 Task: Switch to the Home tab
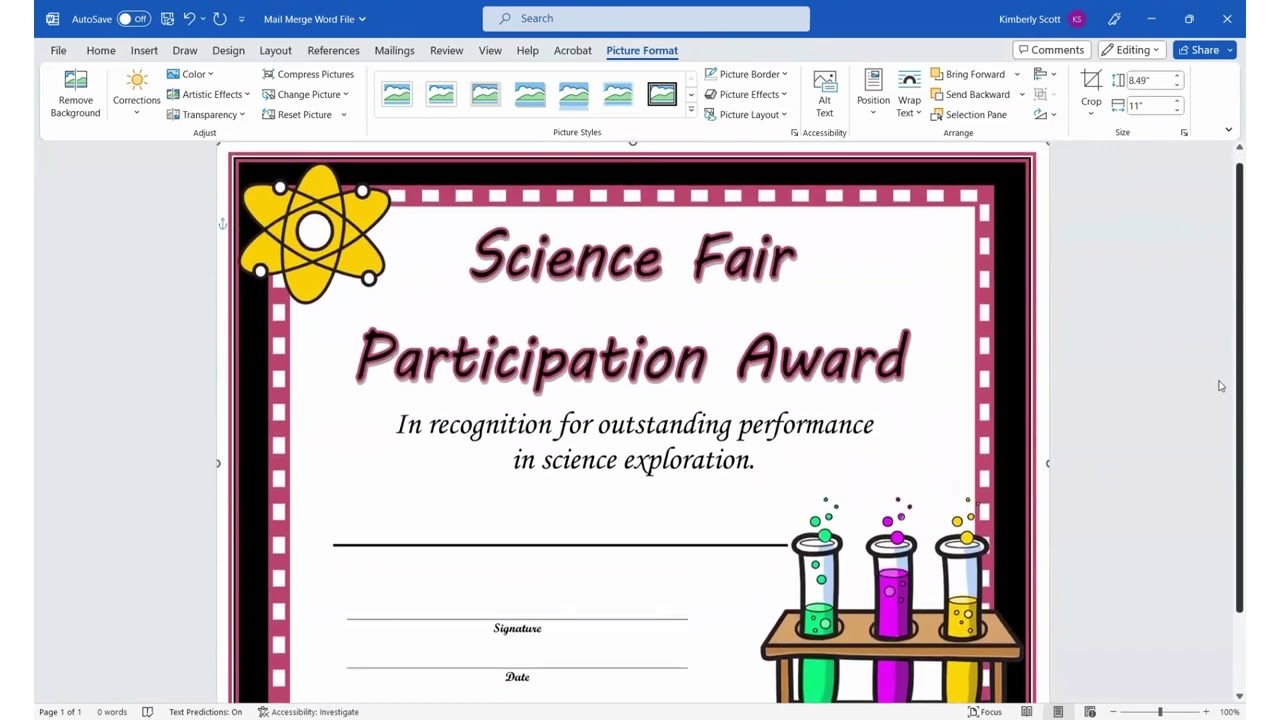101,50
